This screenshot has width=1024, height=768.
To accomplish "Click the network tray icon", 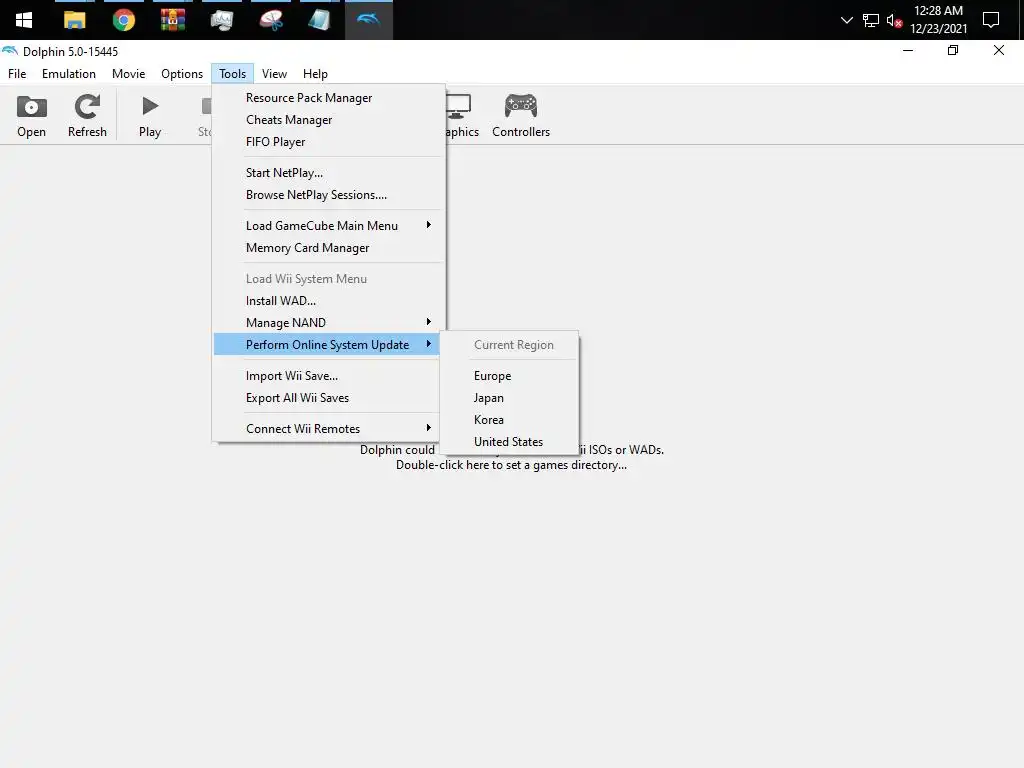I will (871, 21).
